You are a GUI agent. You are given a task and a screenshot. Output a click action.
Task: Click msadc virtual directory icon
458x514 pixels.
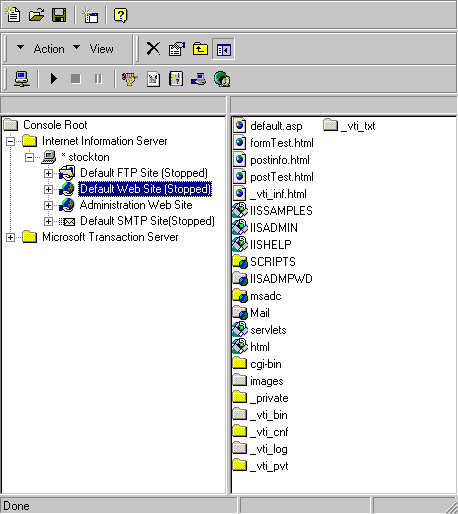coord(240,296)
